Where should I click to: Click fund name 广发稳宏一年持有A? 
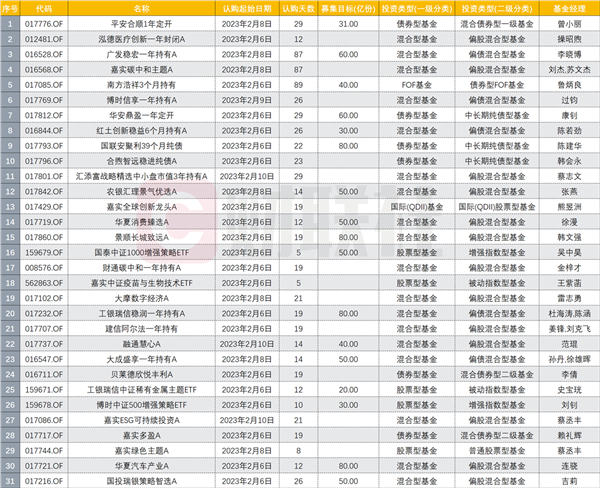(142, 54)
